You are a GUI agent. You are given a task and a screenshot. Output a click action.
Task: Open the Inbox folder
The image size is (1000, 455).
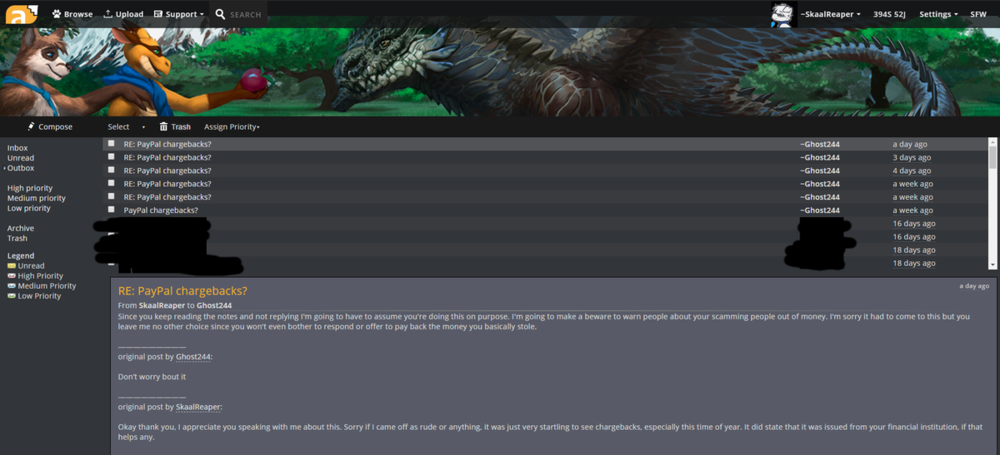pos(18,147)
